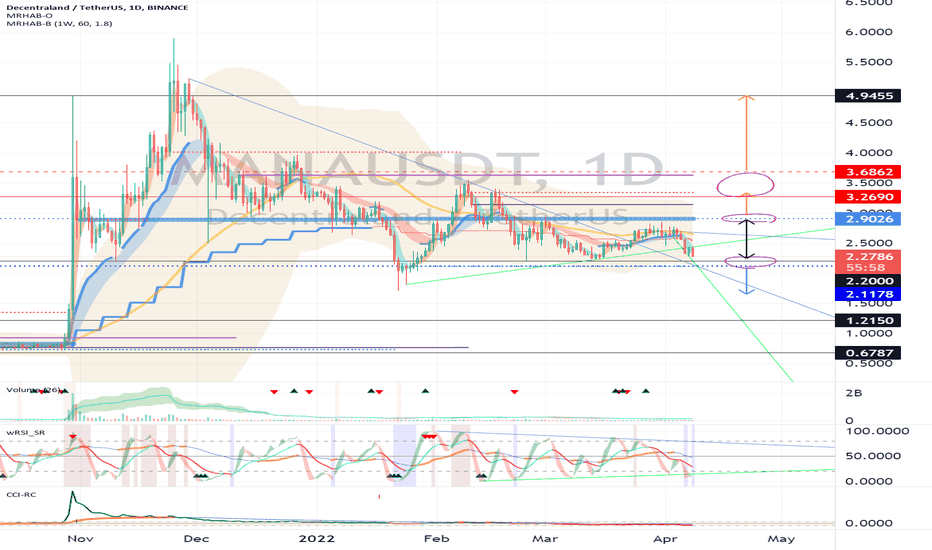932x550 pixels.
Task: Click the red 3.2690 price label
Action: [x=868, y=197]
